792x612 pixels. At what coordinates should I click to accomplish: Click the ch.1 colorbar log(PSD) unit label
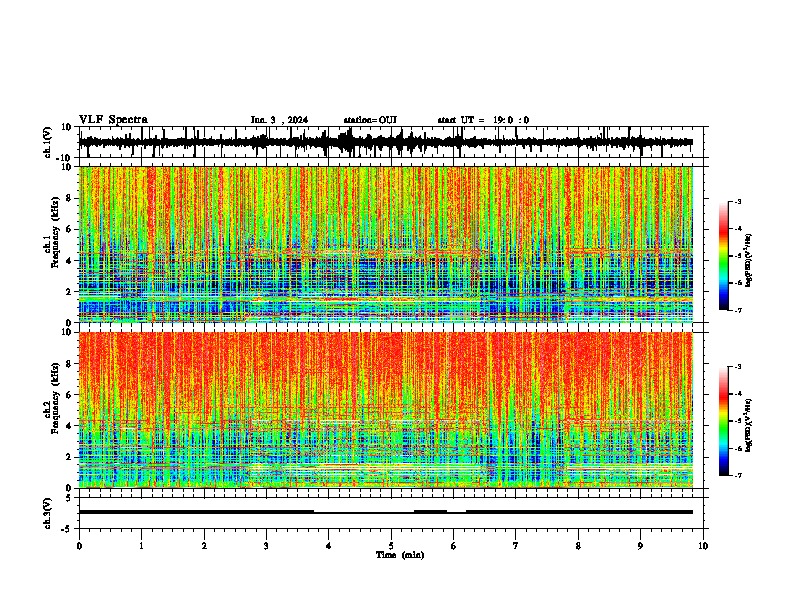[x=749, y=261]
